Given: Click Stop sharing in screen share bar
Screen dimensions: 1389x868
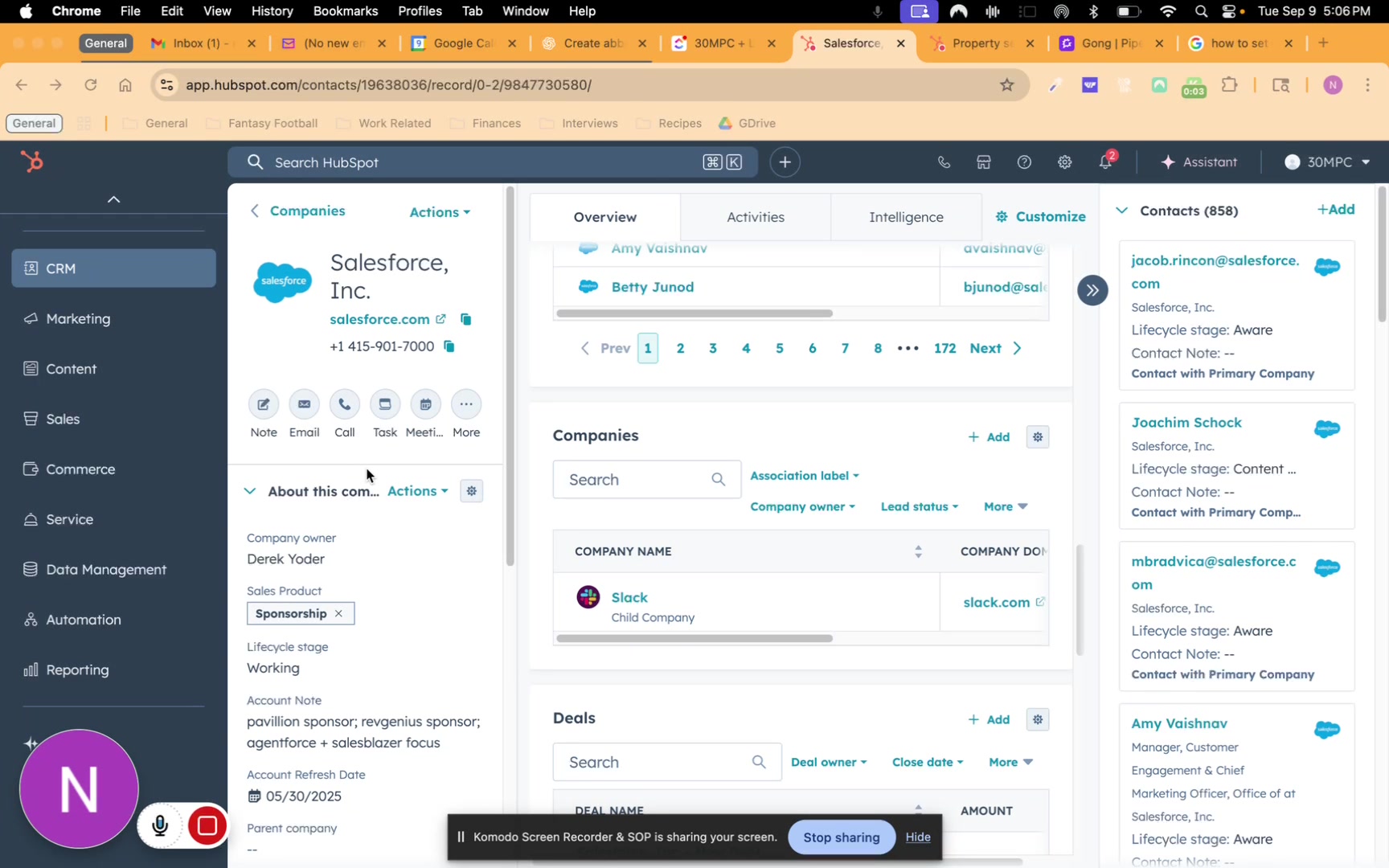Looking at the screenshot, I should [841, 837].
